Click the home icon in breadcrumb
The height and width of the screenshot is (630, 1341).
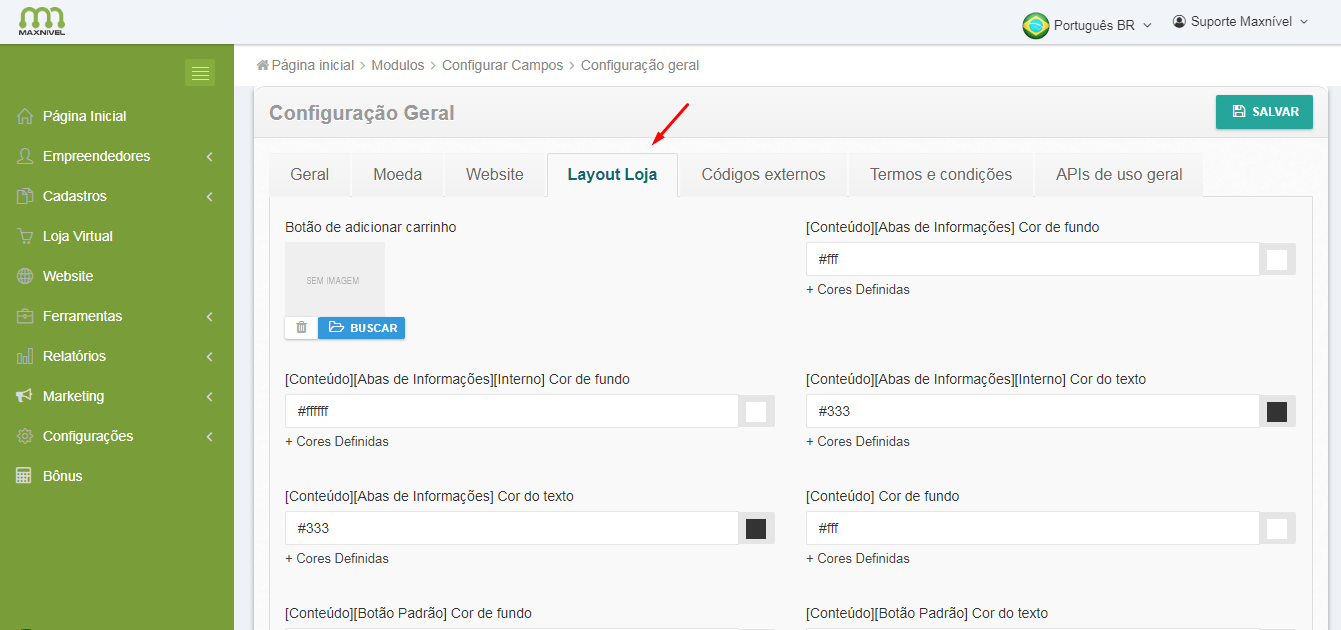[x=263, y=65]
